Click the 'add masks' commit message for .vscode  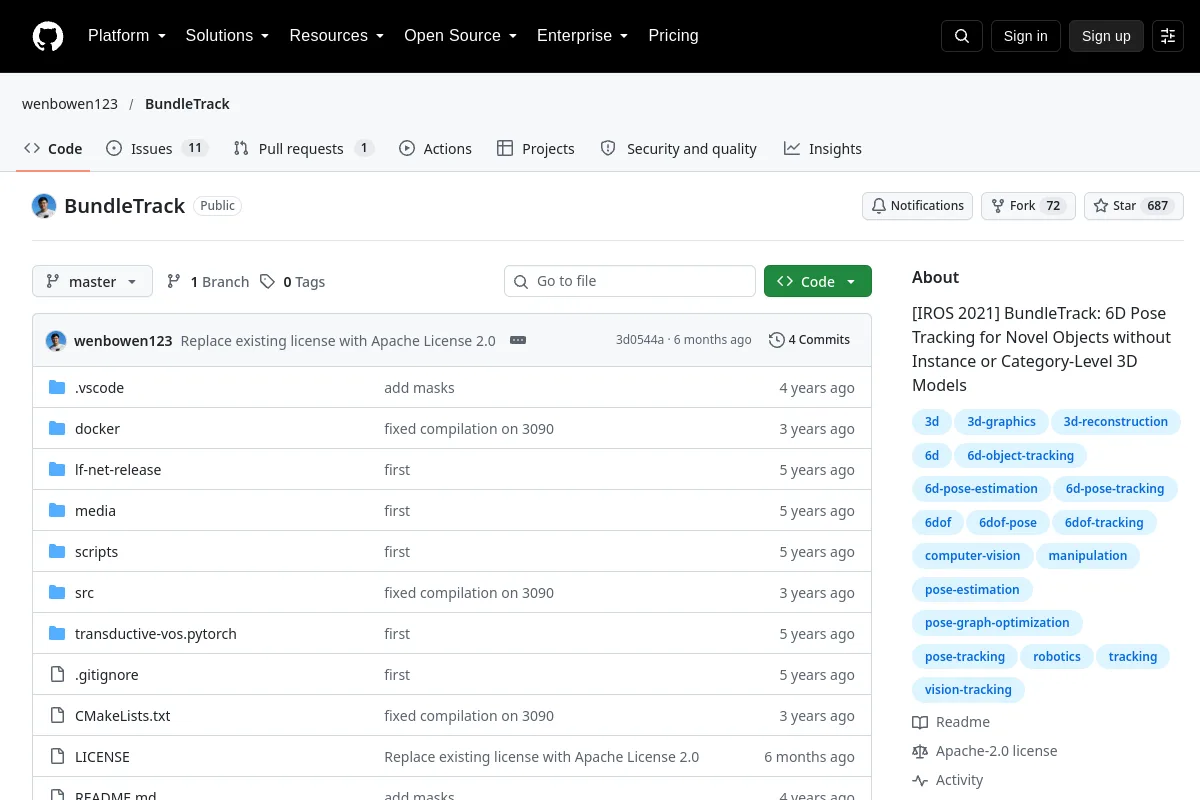tap(419, 388)
